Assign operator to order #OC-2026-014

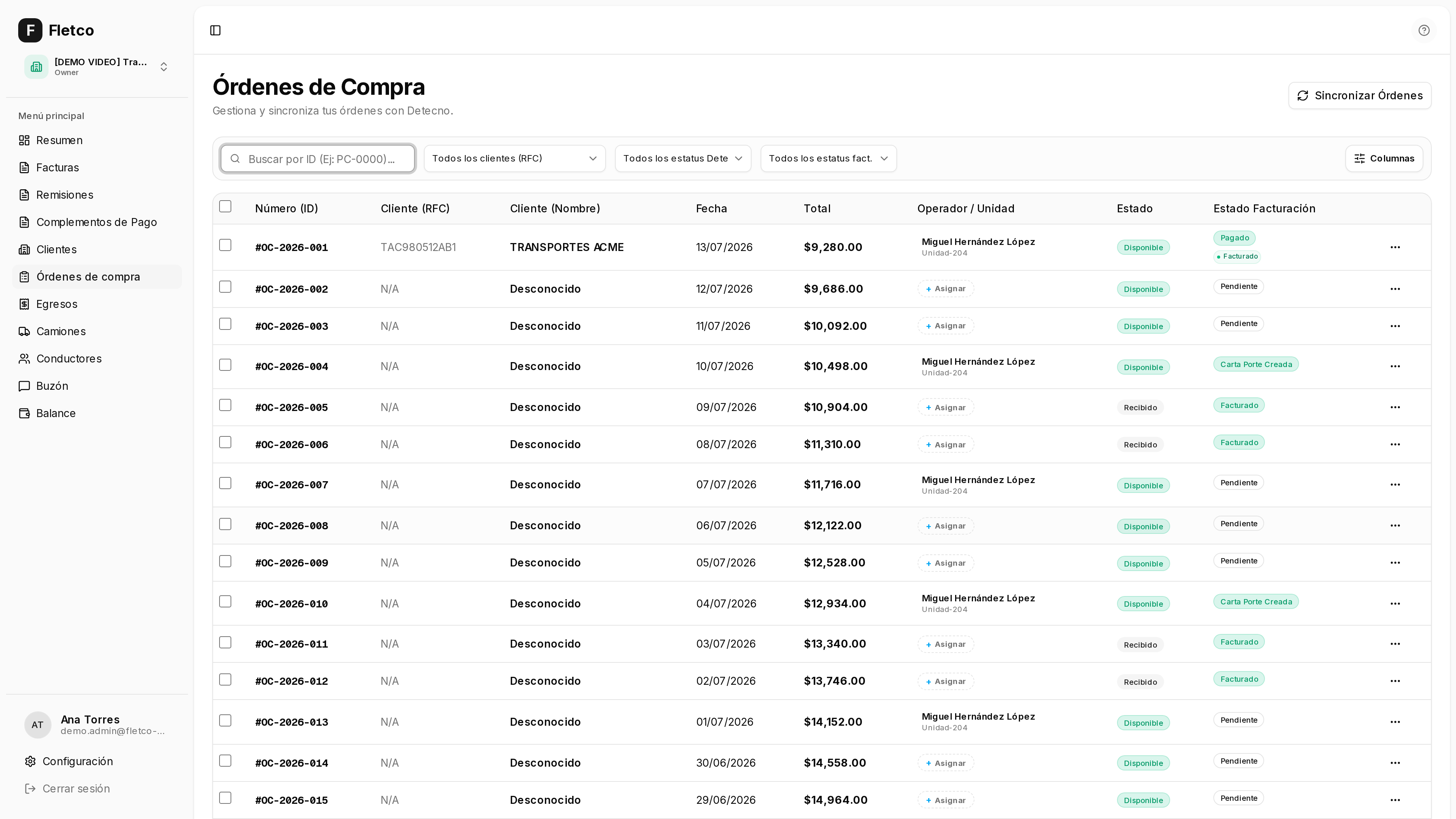coord(946,763)
